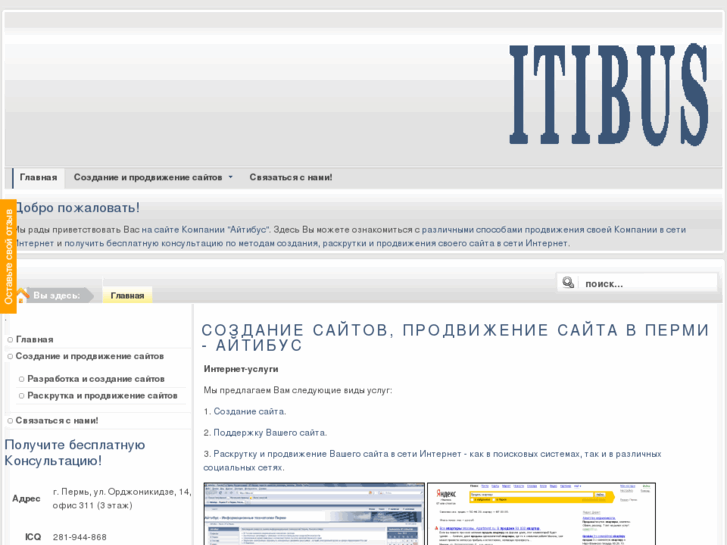727x545 pixels.
Task: Open Связаться с нами! in sidebar menu
Action: (x=57, y=421)
